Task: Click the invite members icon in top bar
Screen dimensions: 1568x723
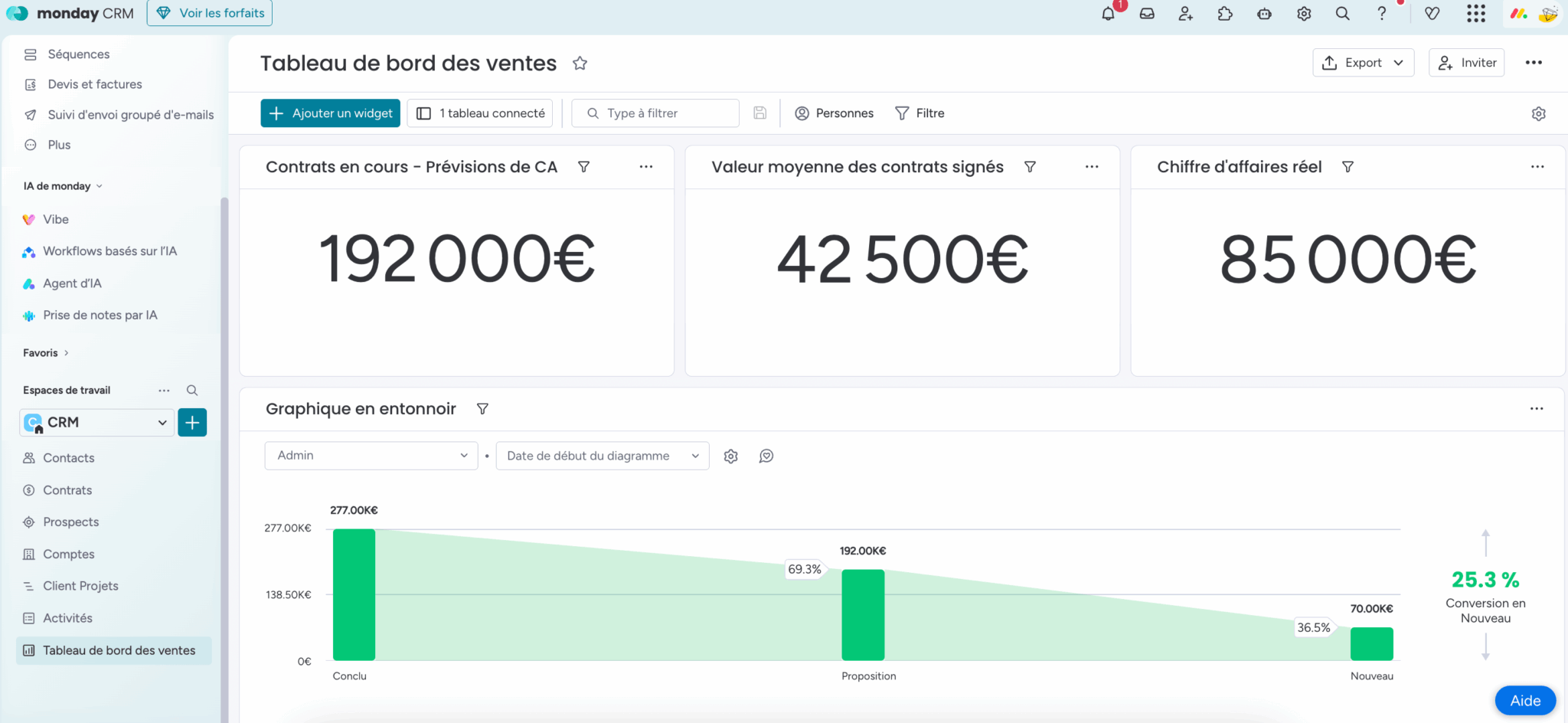Action: click(1186, 14)
